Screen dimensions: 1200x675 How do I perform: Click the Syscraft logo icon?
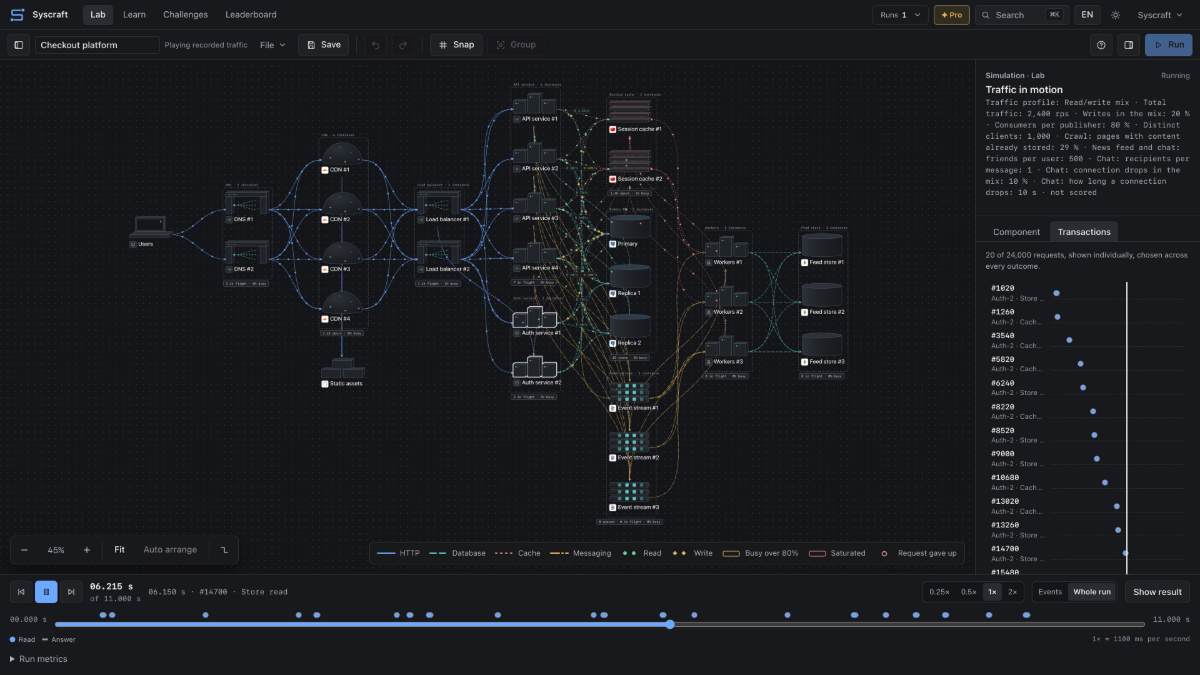(x=17, y=15)
